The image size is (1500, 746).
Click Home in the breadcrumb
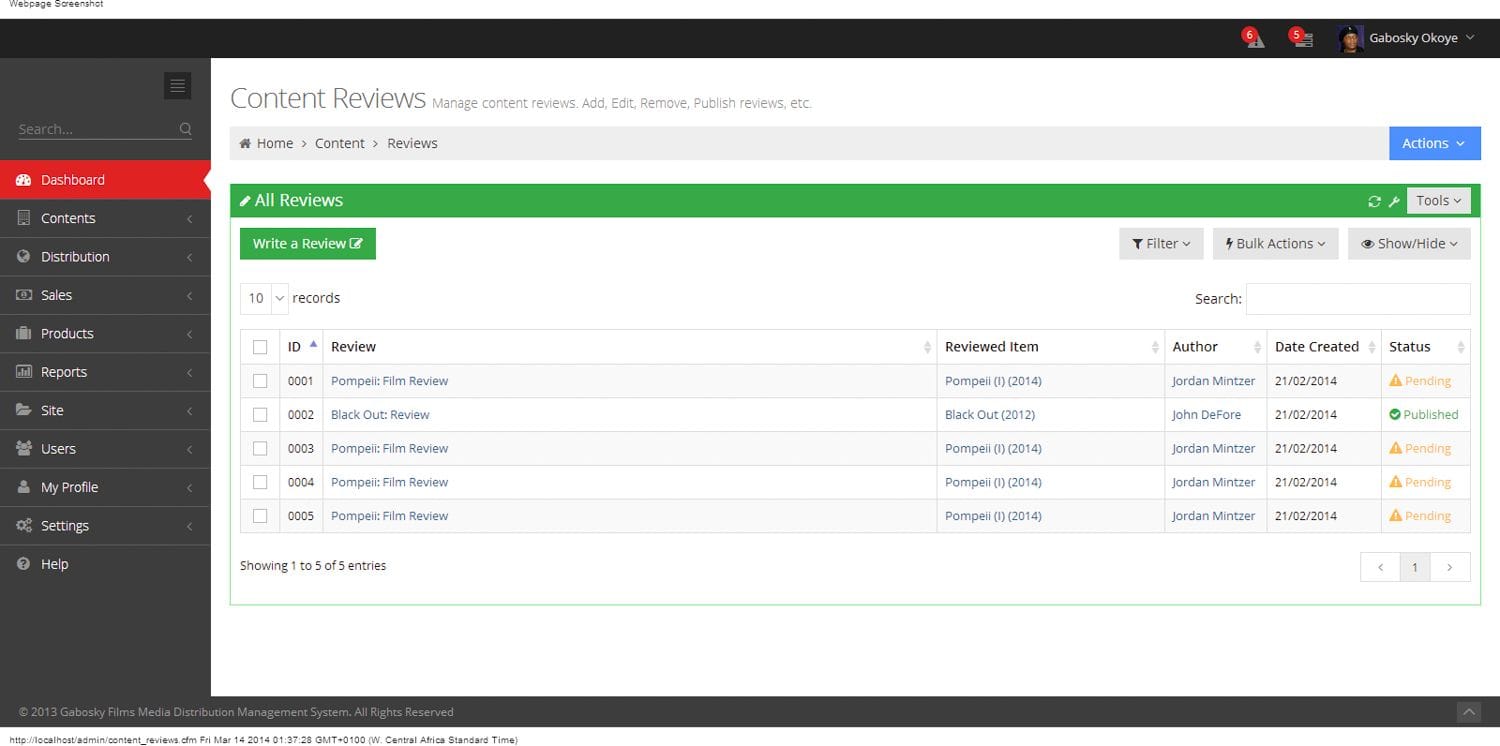275,143
